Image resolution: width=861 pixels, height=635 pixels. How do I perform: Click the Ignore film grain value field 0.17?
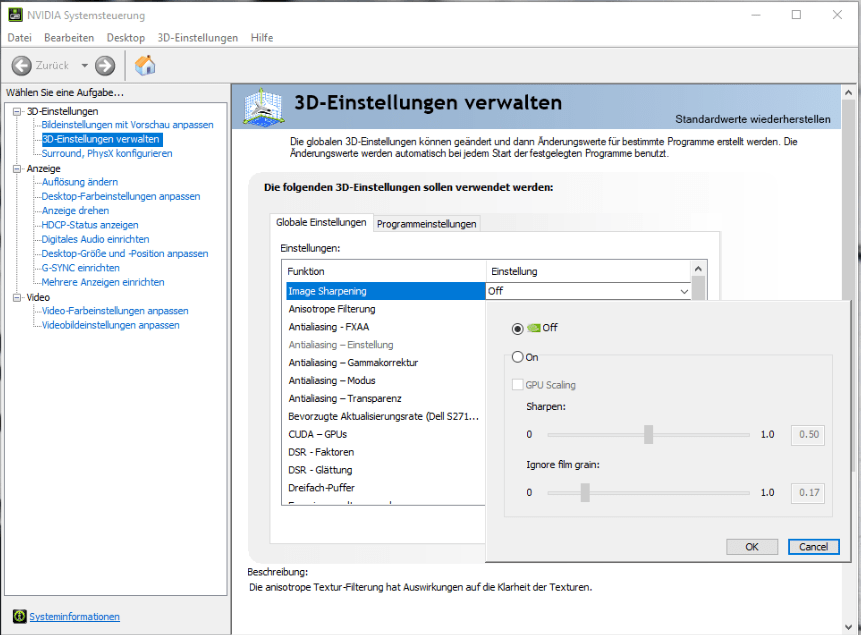point(808,493)
